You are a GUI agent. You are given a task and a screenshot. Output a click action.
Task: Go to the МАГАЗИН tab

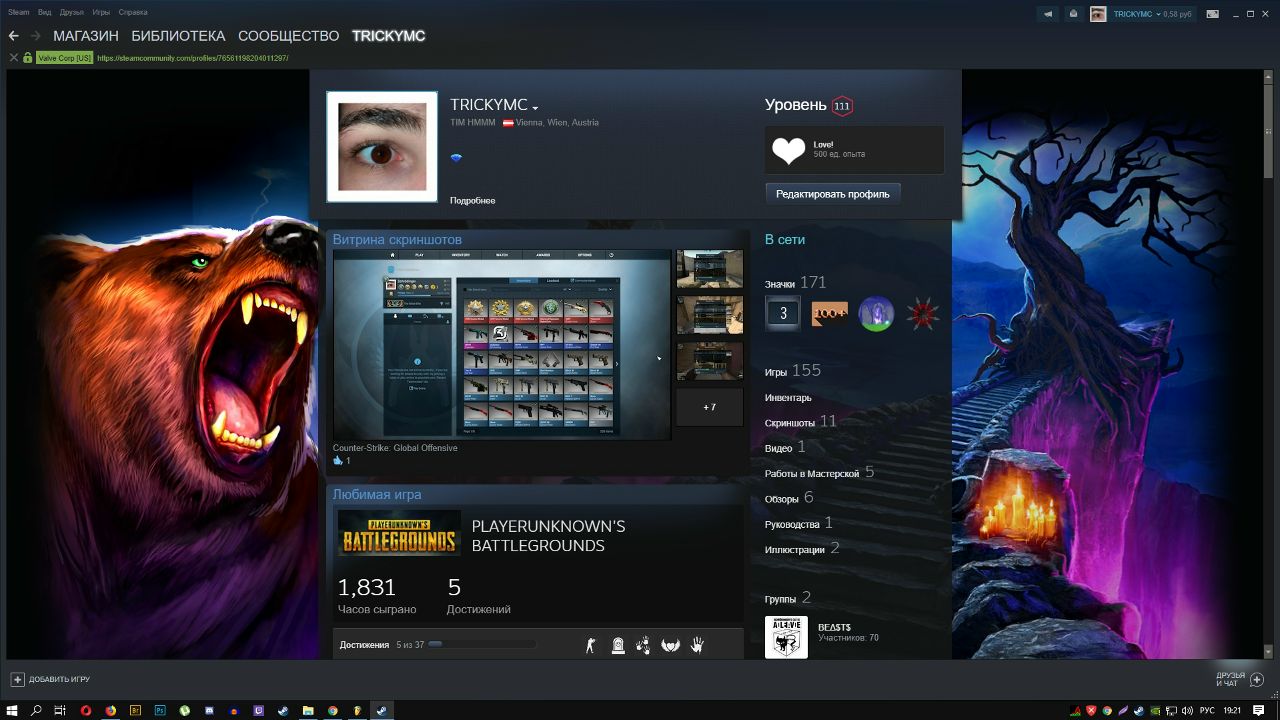(86, 36)
